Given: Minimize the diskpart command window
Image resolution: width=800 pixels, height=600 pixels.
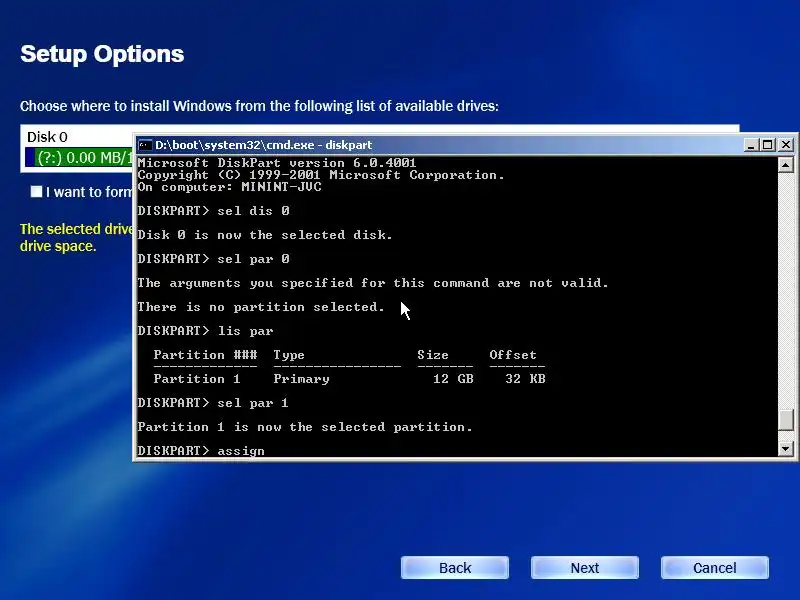Looking at the screenshot, I should tap(750, 145).
